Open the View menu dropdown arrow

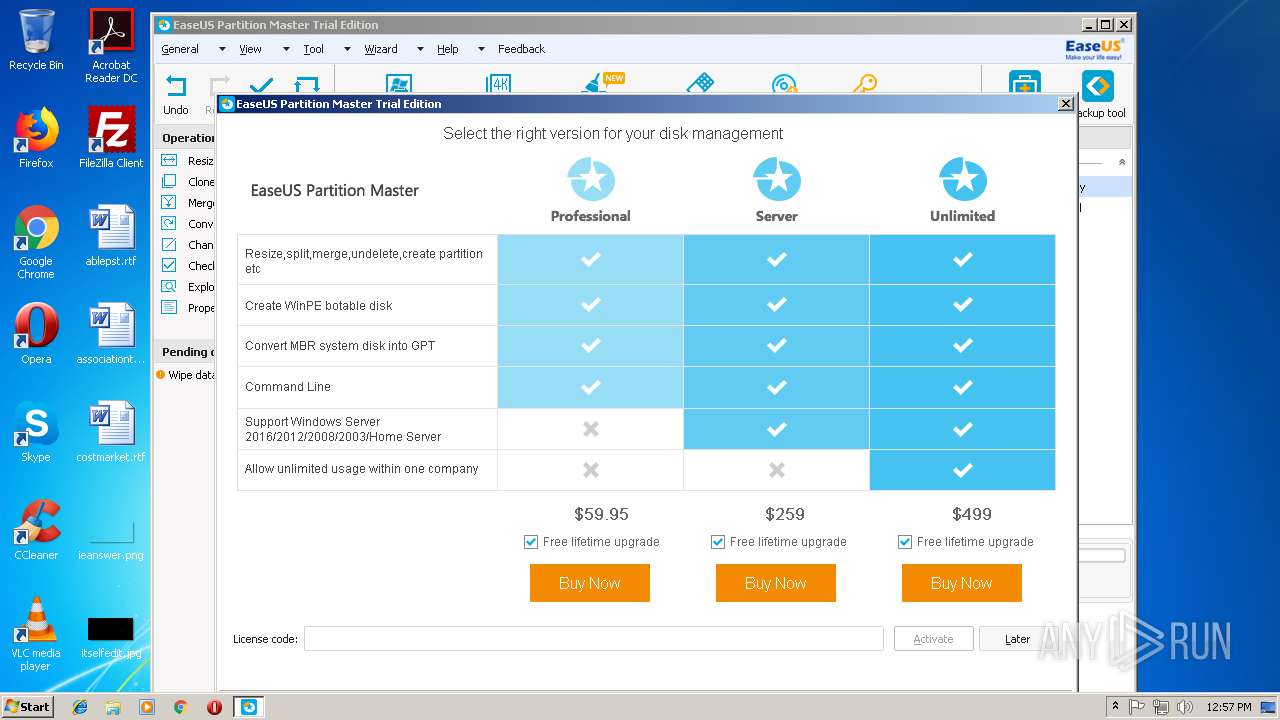pyautogui.click(x=286, y=49)
